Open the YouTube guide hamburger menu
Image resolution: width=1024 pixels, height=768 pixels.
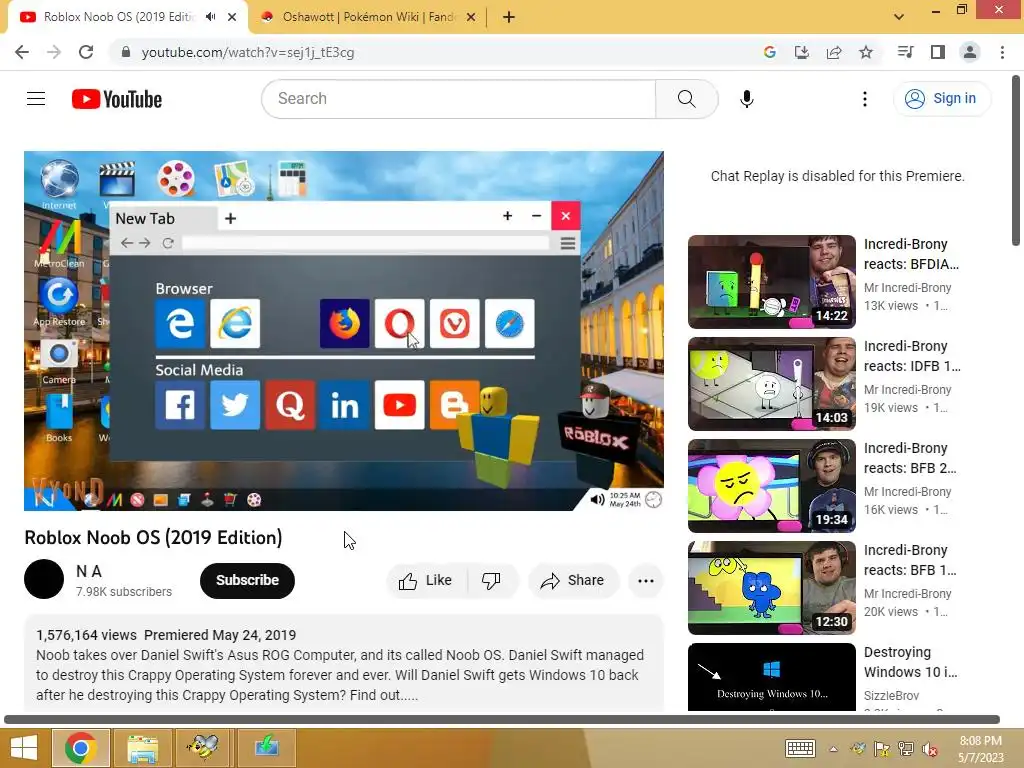coord(36,99)
